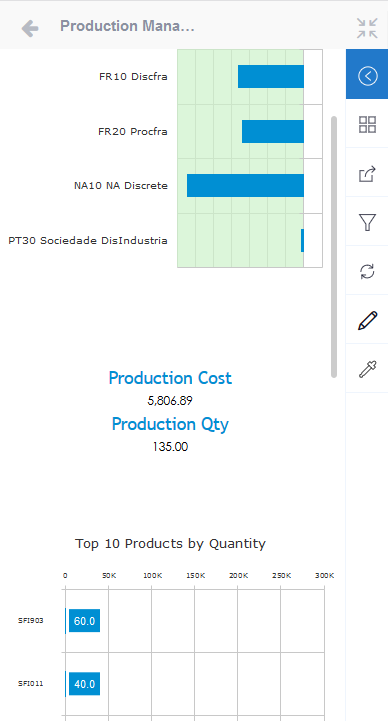Click the Production Mana... title
This screenshot has height=721, width=388.
coord(127,26)
